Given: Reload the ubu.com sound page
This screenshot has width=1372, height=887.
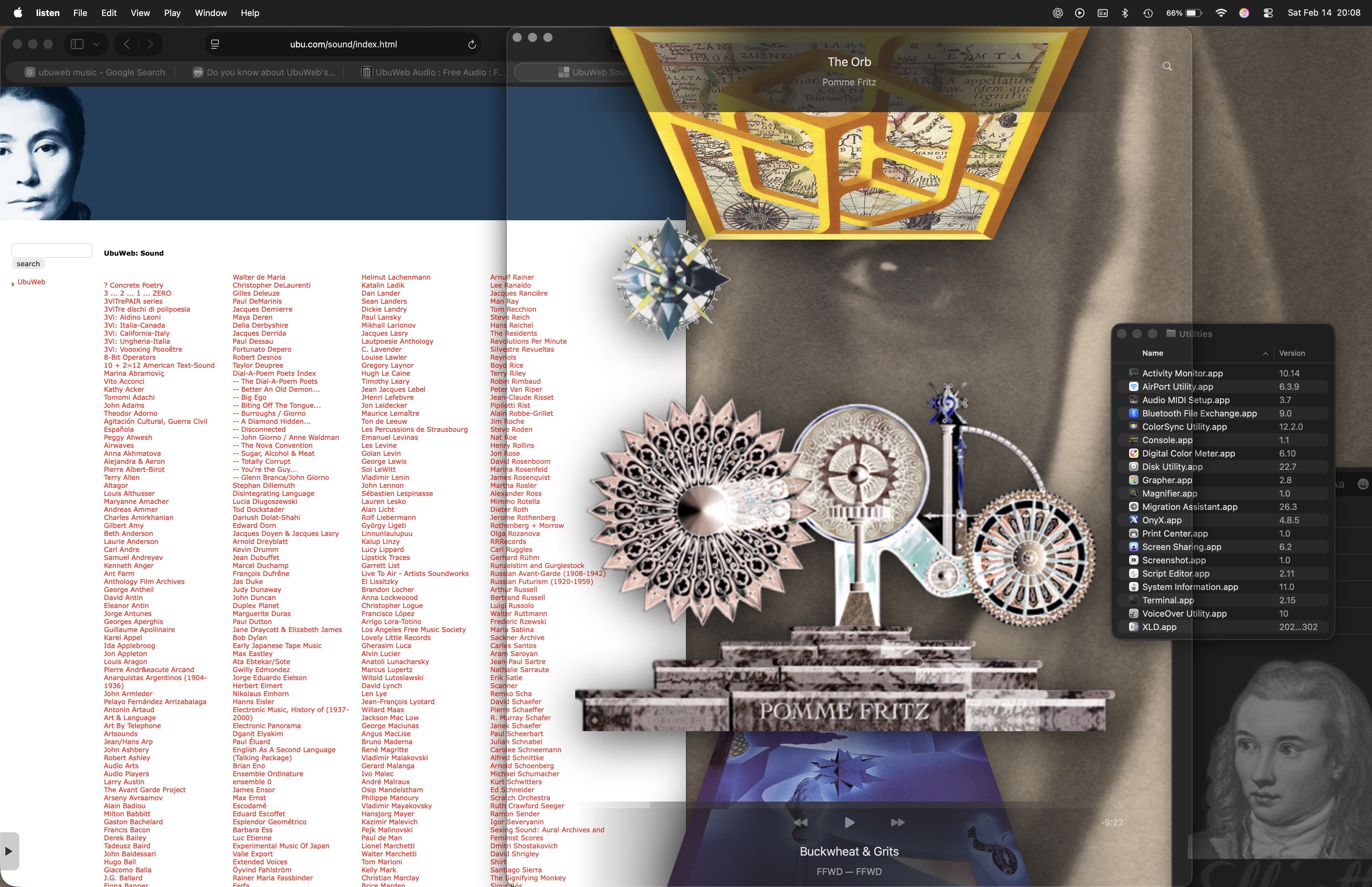Looking at the screenshot, I should pos(471,44).
